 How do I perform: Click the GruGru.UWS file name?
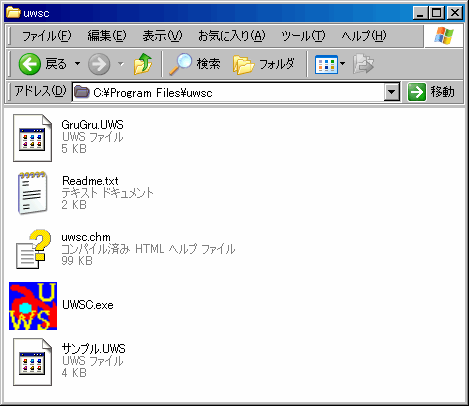point(92,125)
